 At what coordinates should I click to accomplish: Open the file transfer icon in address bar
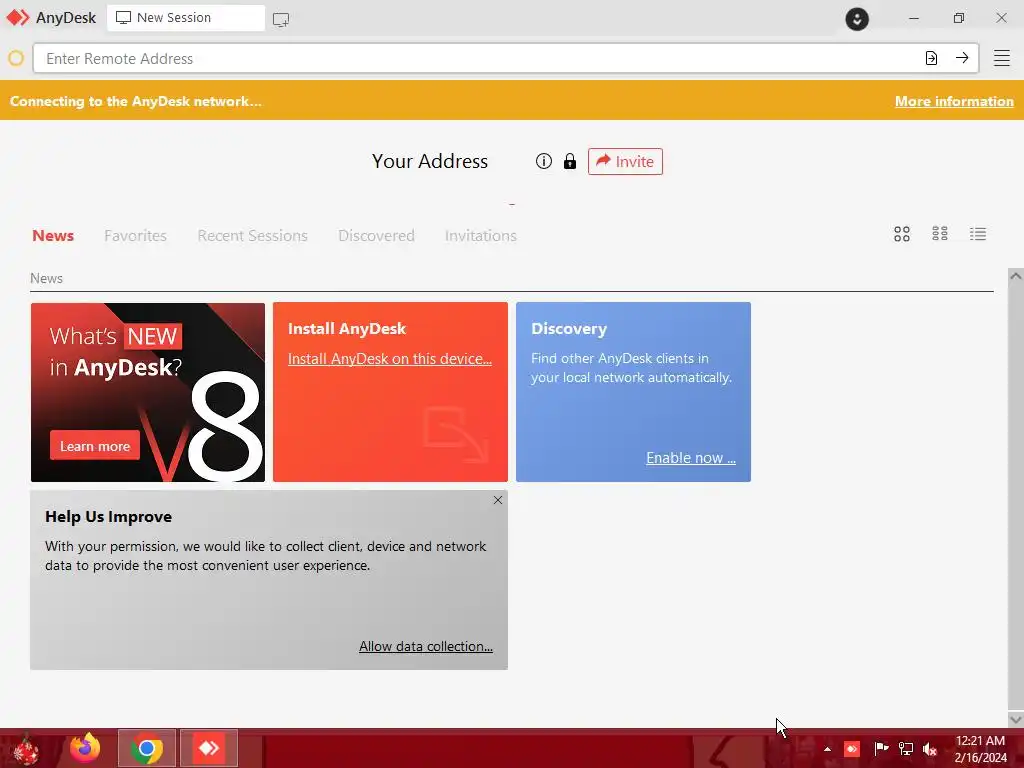[931, 58]
